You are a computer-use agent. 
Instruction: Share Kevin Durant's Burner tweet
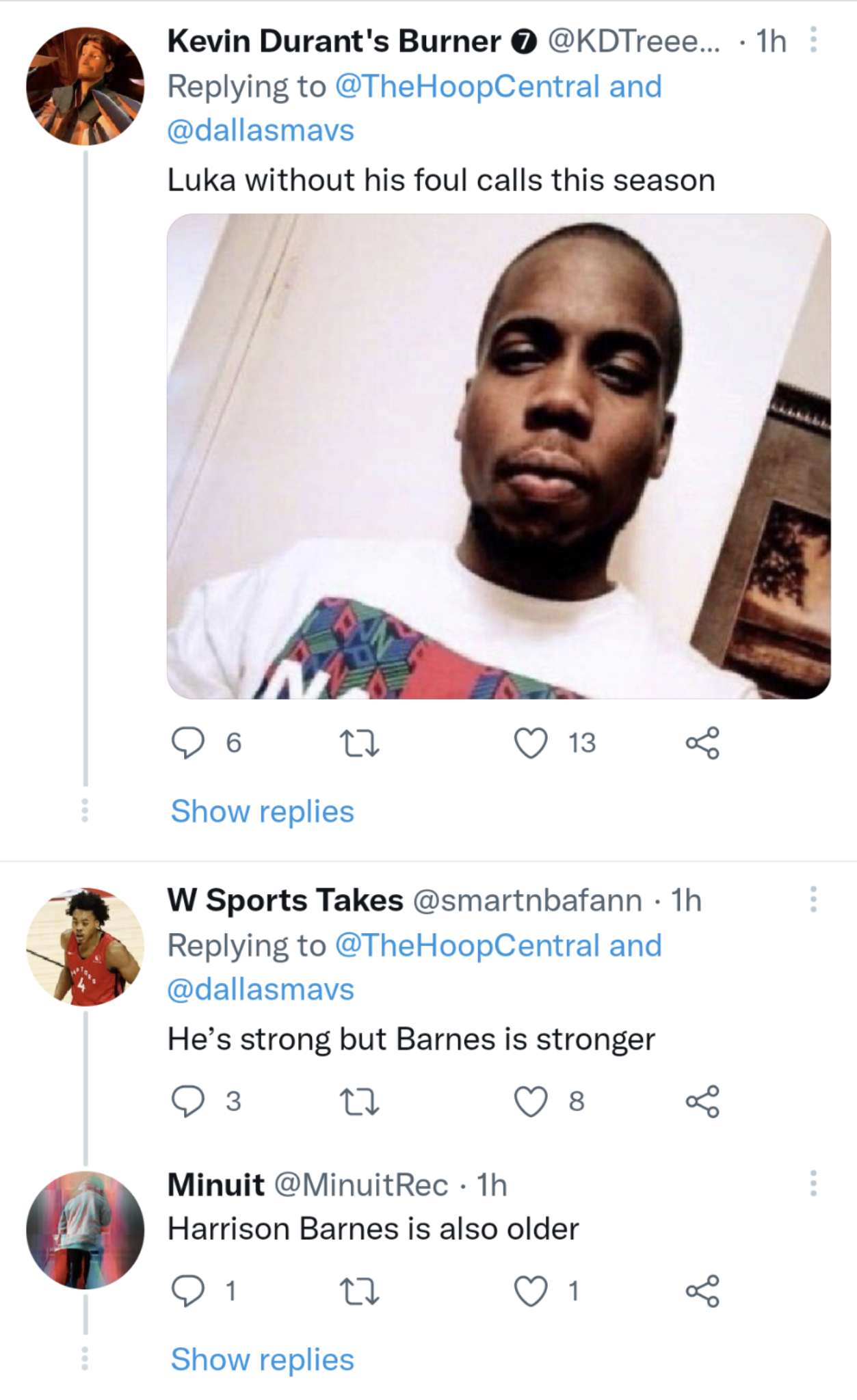pos(702,743)
